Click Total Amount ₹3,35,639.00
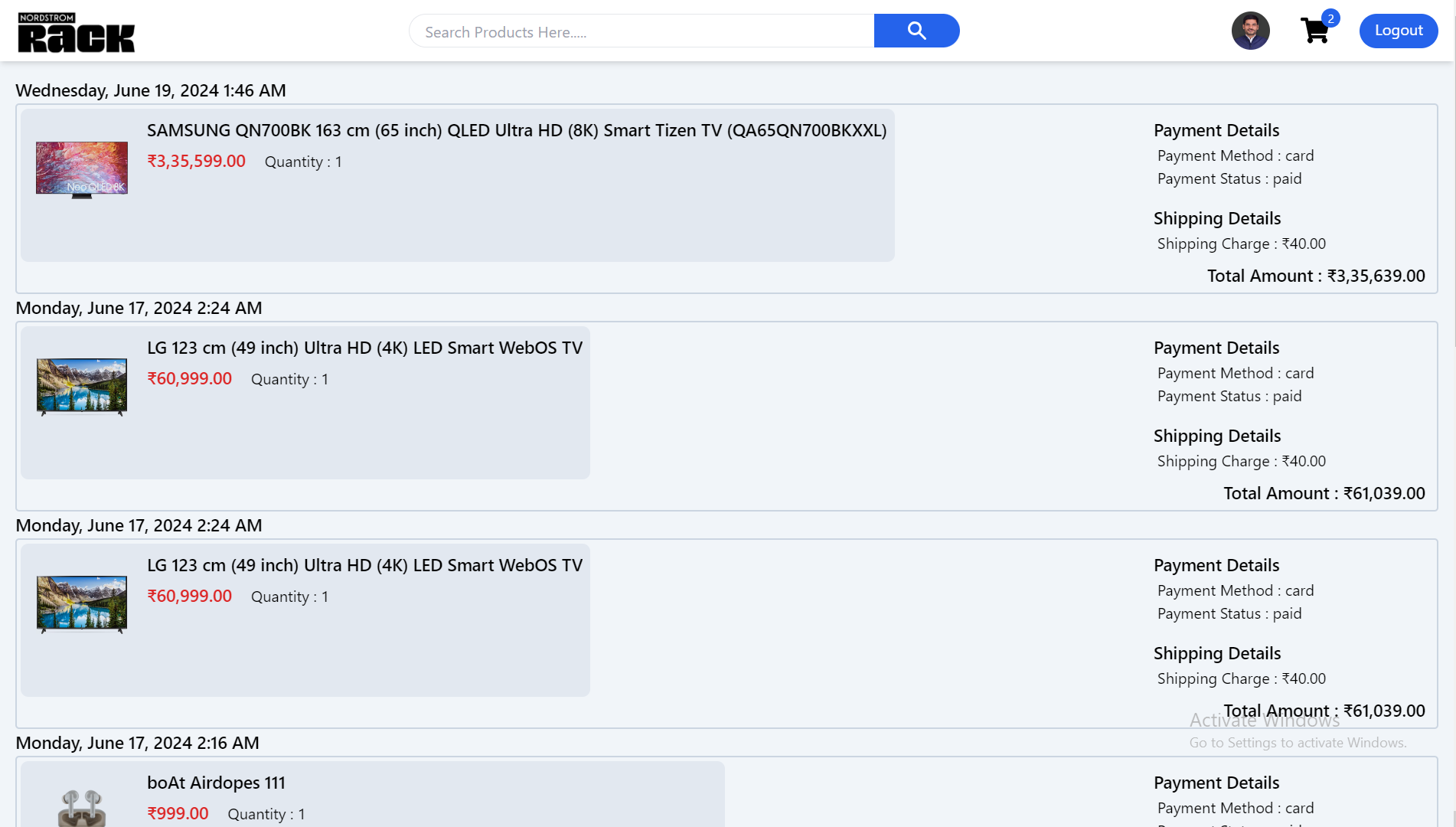1456x827 pixels. point(1316,276)
